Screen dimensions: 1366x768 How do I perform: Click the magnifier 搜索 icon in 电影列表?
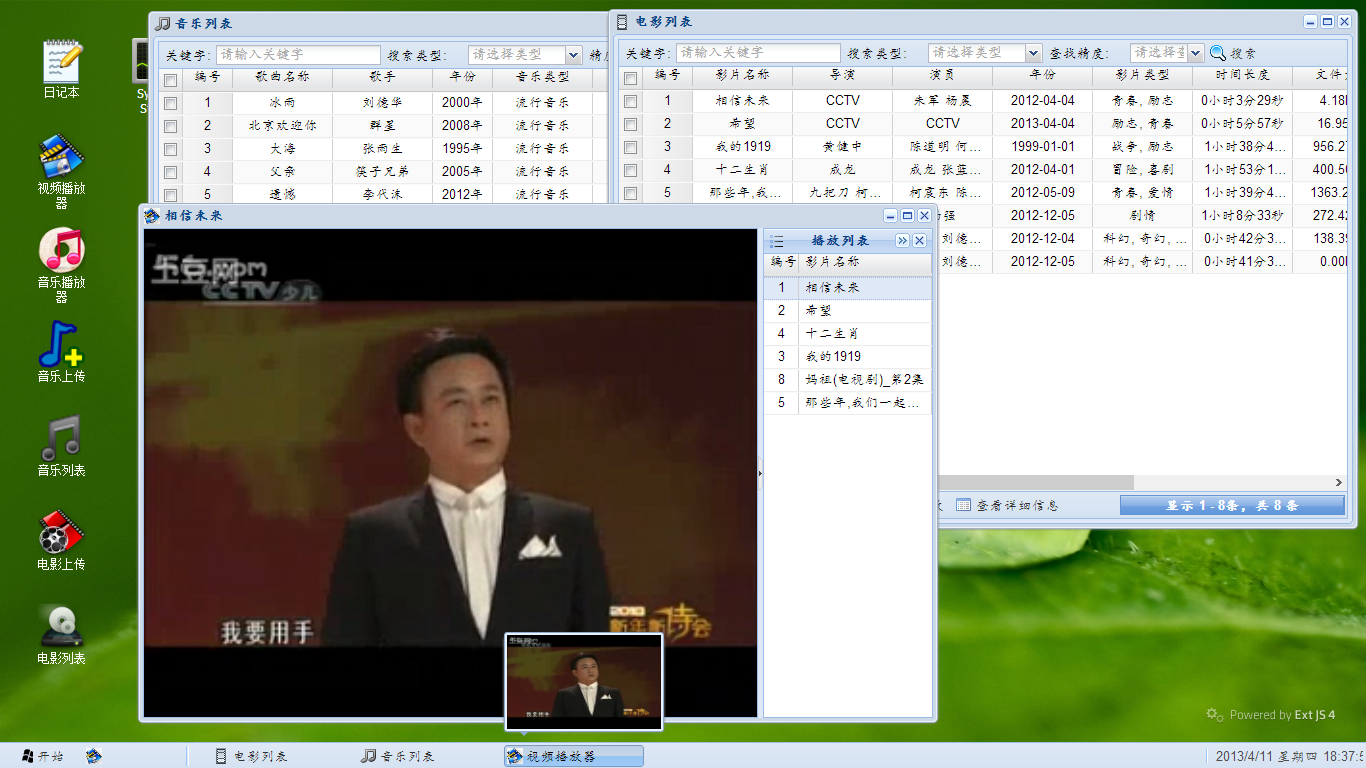[1217, 53]
